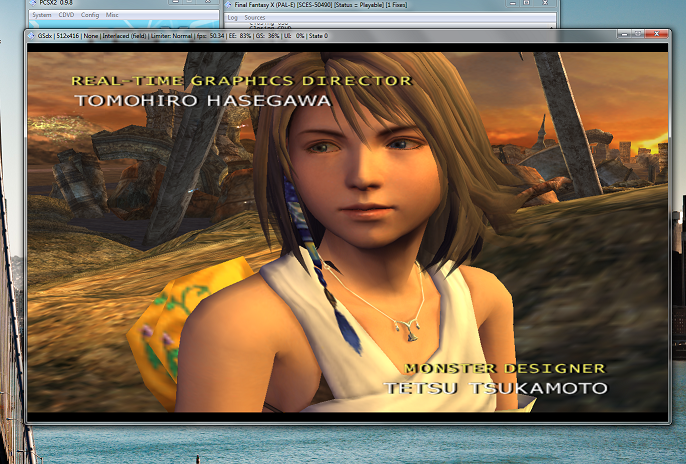686x464 pixels.
Task: Close the Final Fantasy X console window
Action: pyautogui.click(x=545, y=3)
